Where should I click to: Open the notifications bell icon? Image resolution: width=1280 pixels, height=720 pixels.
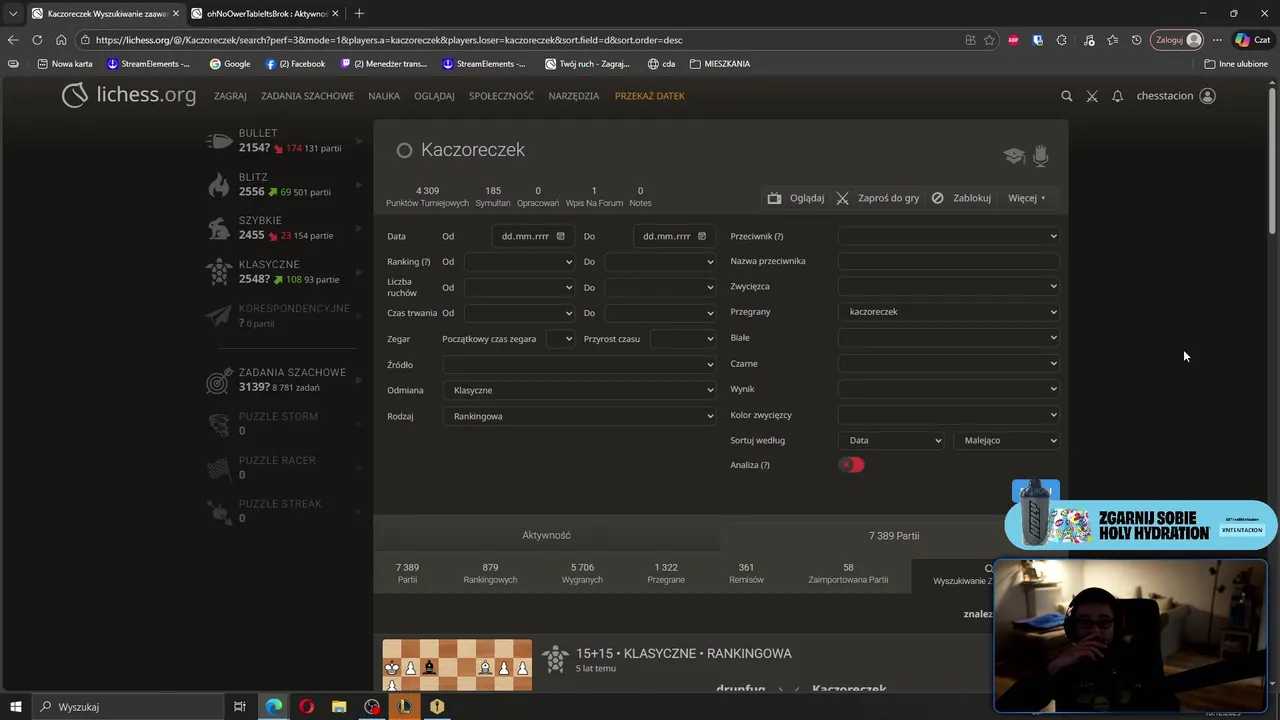point(1117,96)
